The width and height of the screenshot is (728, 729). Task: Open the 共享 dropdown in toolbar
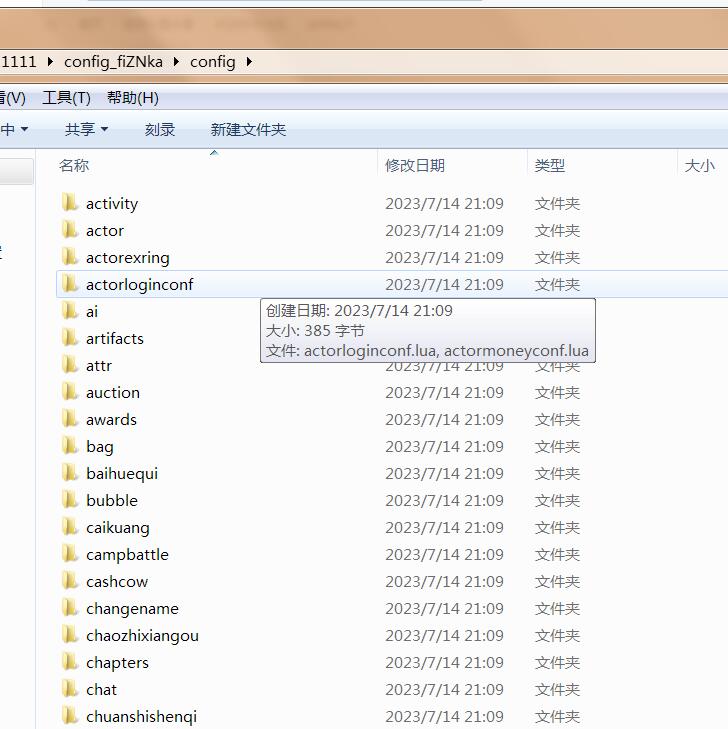[x=86, y=129]
